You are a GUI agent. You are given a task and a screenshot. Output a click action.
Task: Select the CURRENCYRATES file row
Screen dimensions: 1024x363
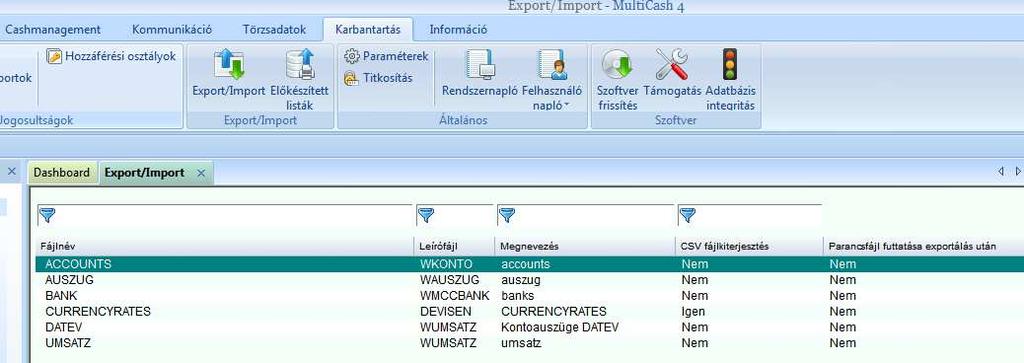click(529, 311)
